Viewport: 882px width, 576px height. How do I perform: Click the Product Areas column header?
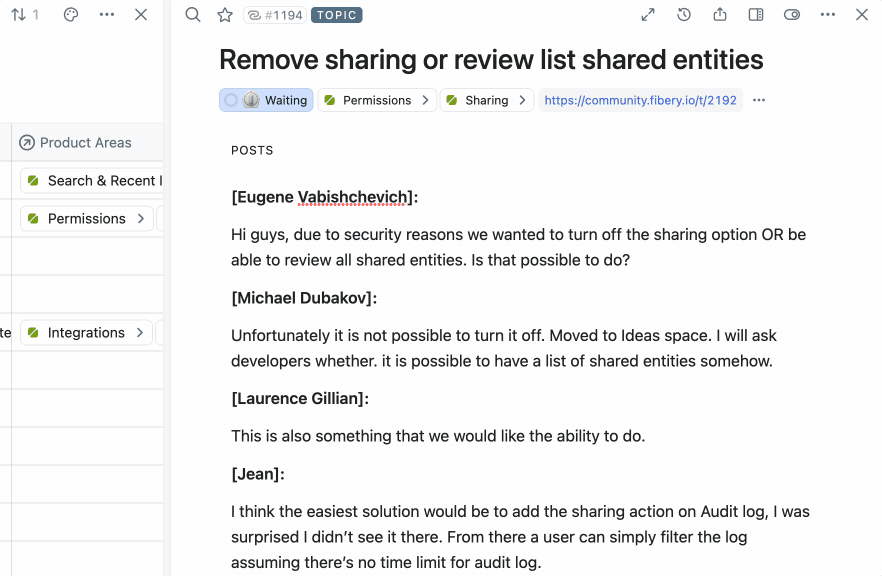[x=85, y=143]
